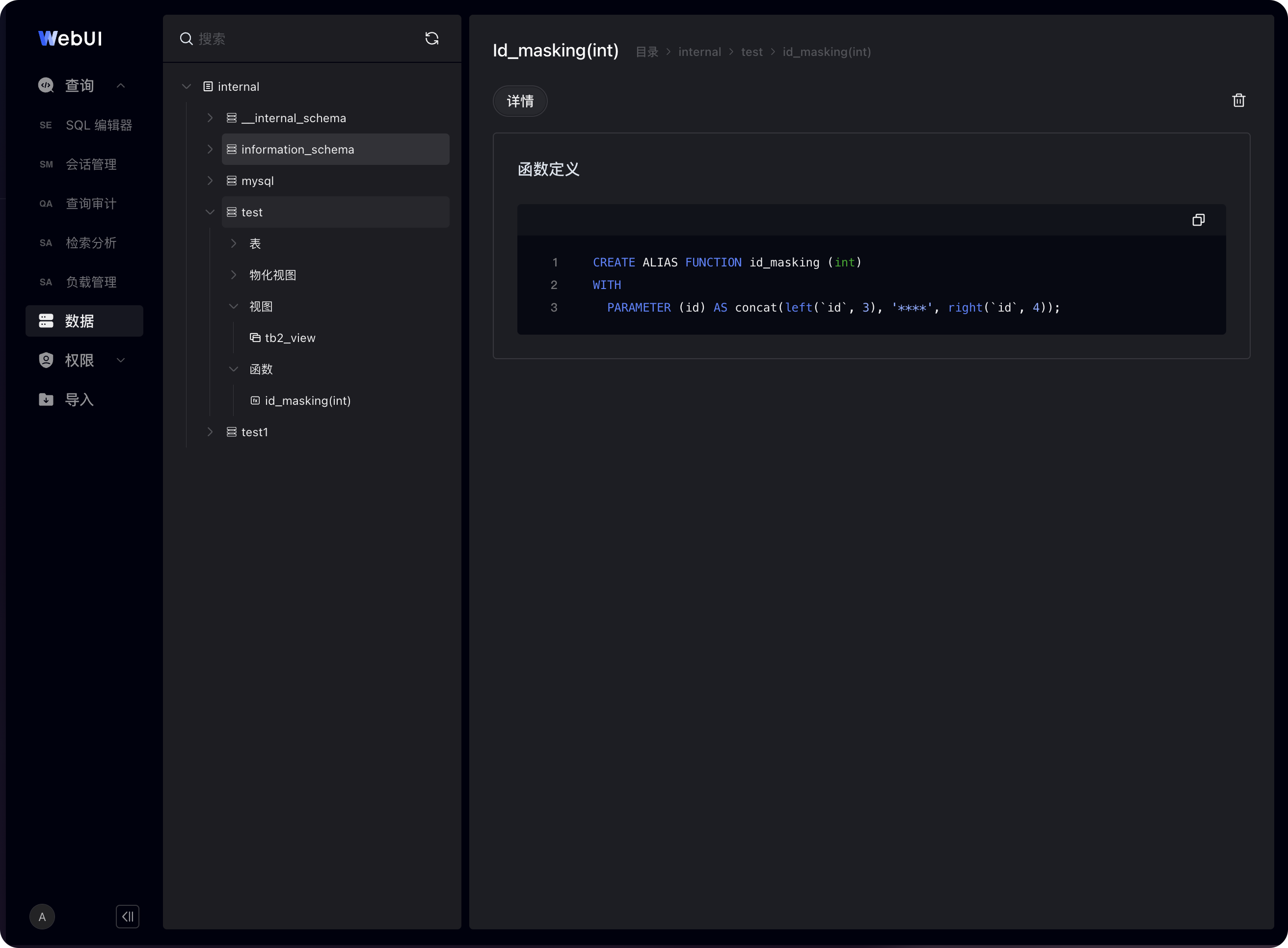Focus the 搜索 search field
Image resolution: width=1288 pixels, height=948 pixels.
tap(304, 38)
